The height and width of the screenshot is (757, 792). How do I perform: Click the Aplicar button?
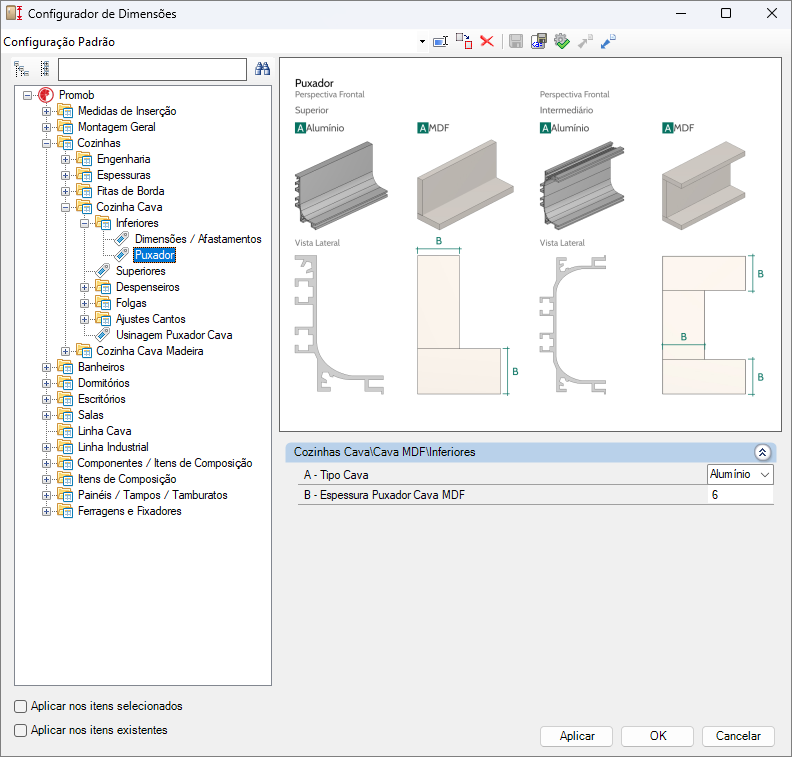[x=577, y=736]
